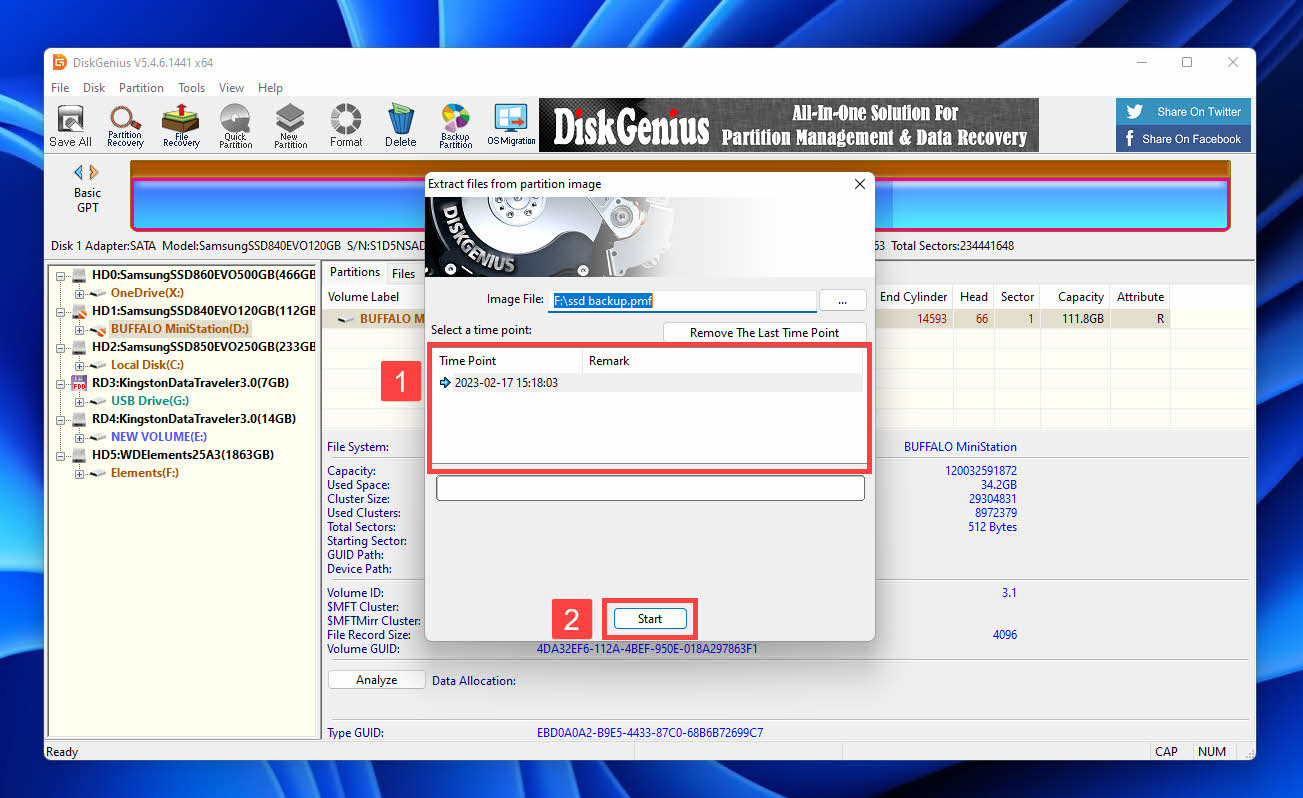Select Elements(F:) in the disk tree
This screenshot has width=1303, height=798.
point(144,473)
